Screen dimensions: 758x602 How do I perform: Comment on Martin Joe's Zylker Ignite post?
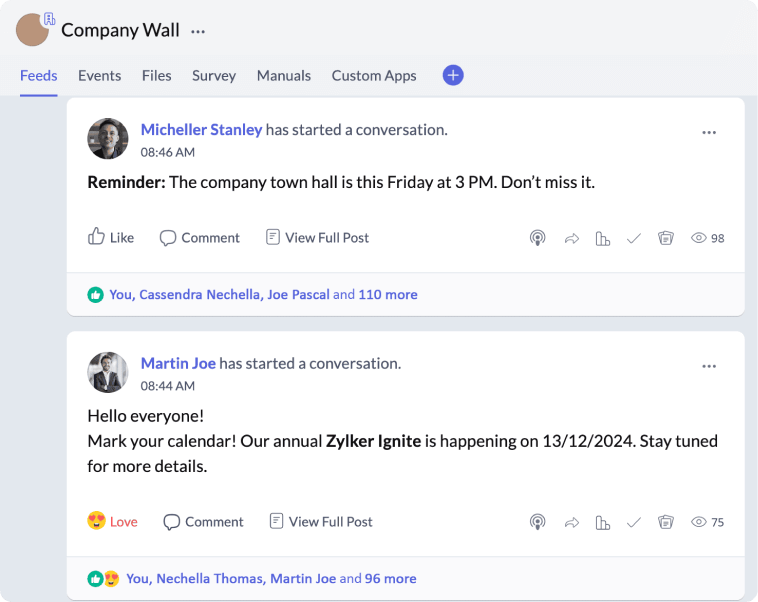coord(203,522)
